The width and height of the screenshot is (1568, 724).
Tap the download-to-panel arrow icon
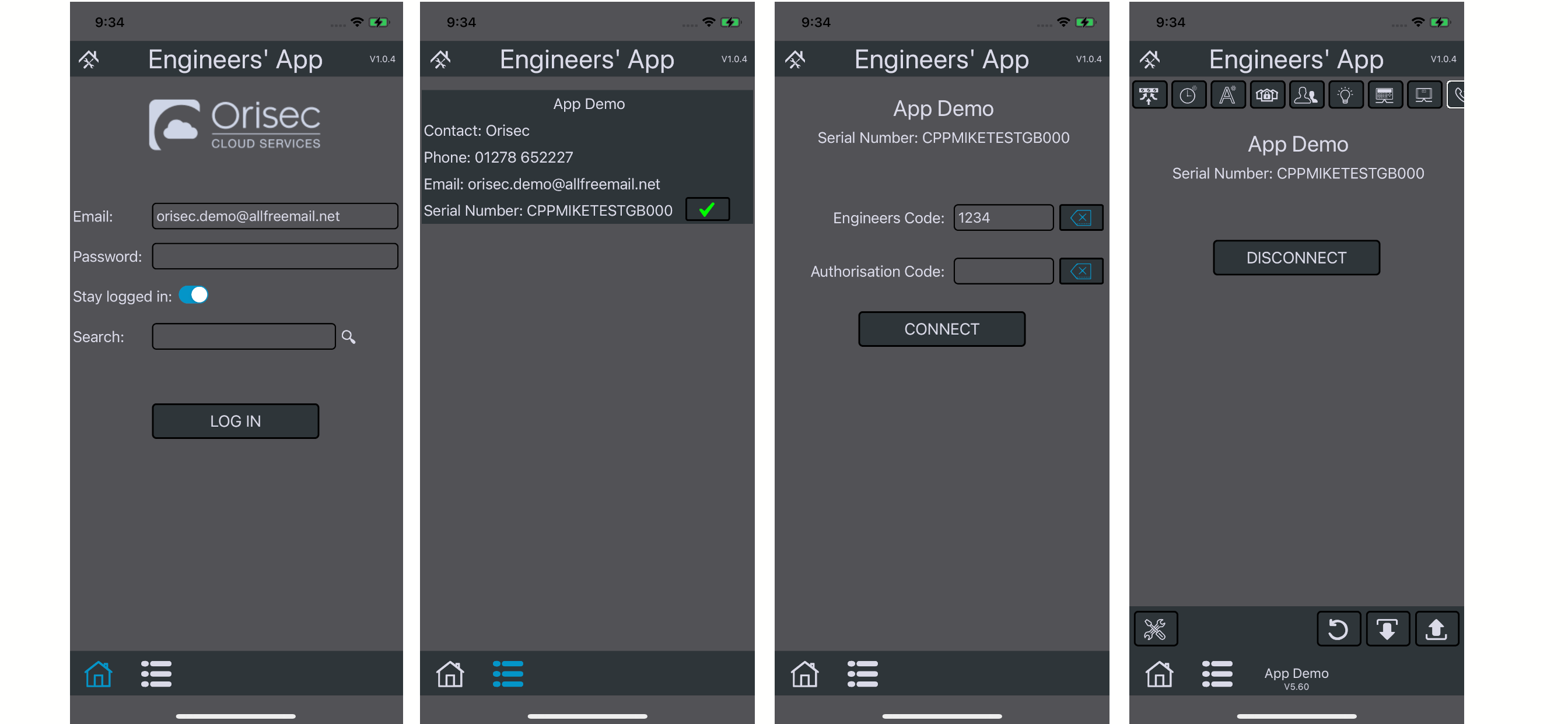(x=1387, y=628)
